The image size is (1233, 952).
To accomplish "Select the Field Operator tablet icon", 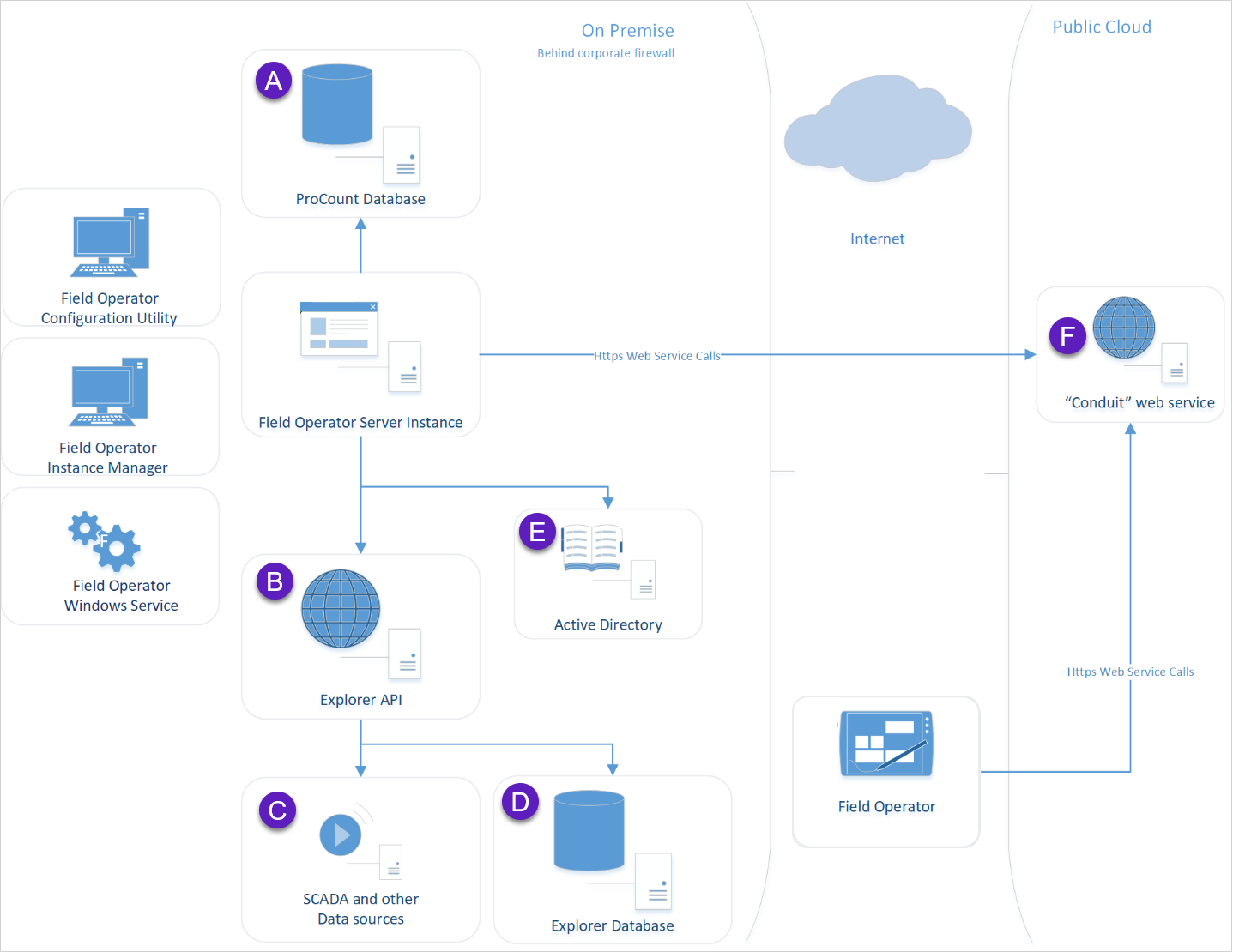I will [x=886, y=744].
